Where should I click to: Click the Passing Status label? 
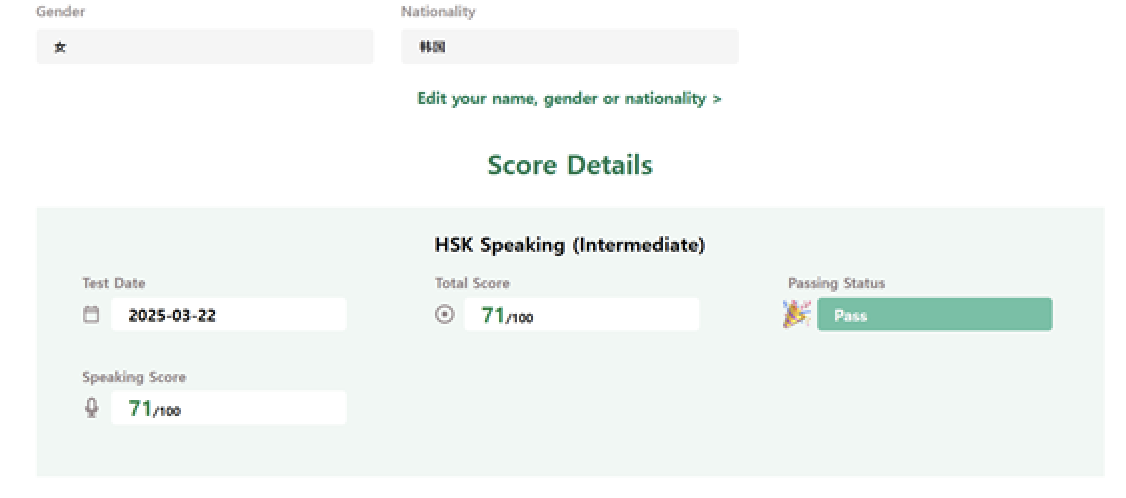click(x=836, y=283)
